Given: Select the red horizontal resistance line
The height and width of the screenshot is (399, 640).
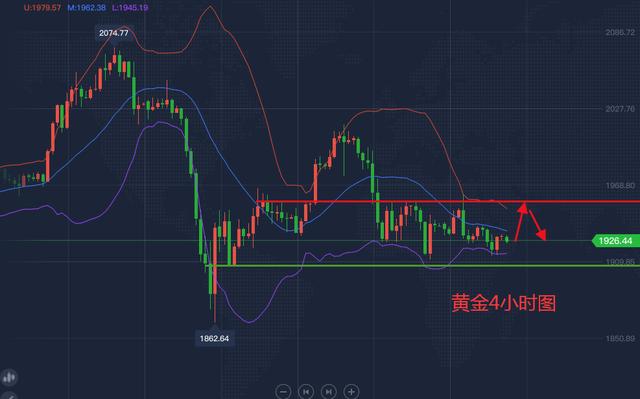Looking at the screenshot, I should coord(448,202).
